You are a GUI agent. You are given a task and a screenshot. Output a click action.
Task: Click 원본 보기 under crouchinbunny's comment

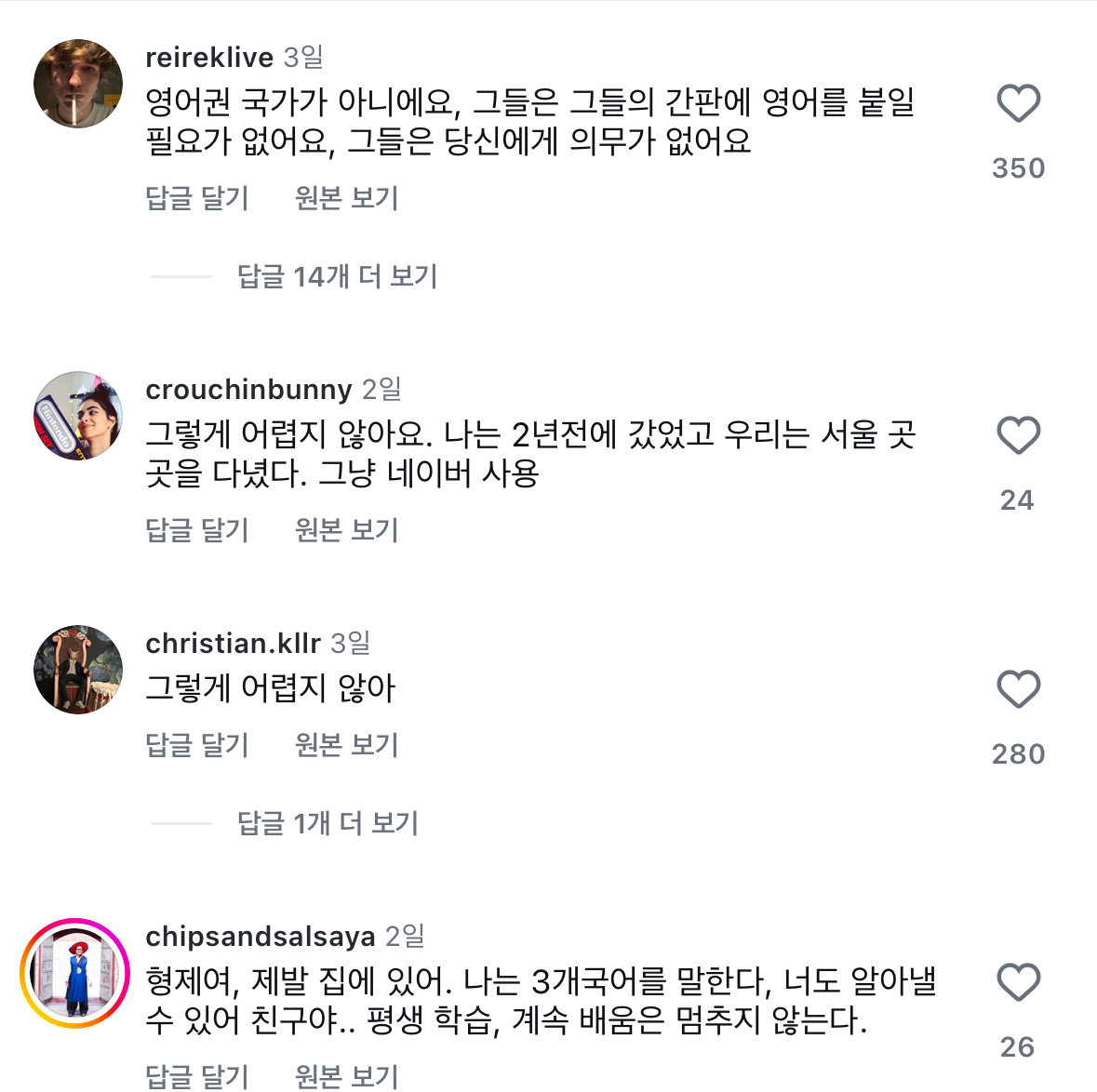point(346,530)
